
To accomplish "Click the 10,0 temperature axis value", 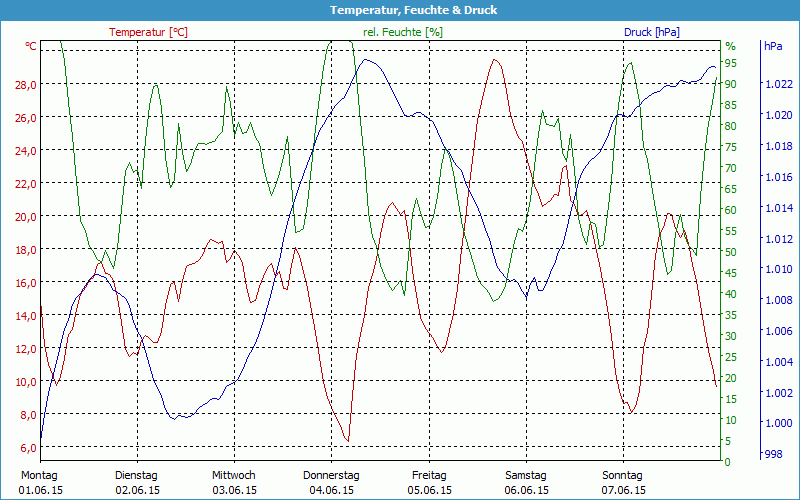I will [26, 382].
